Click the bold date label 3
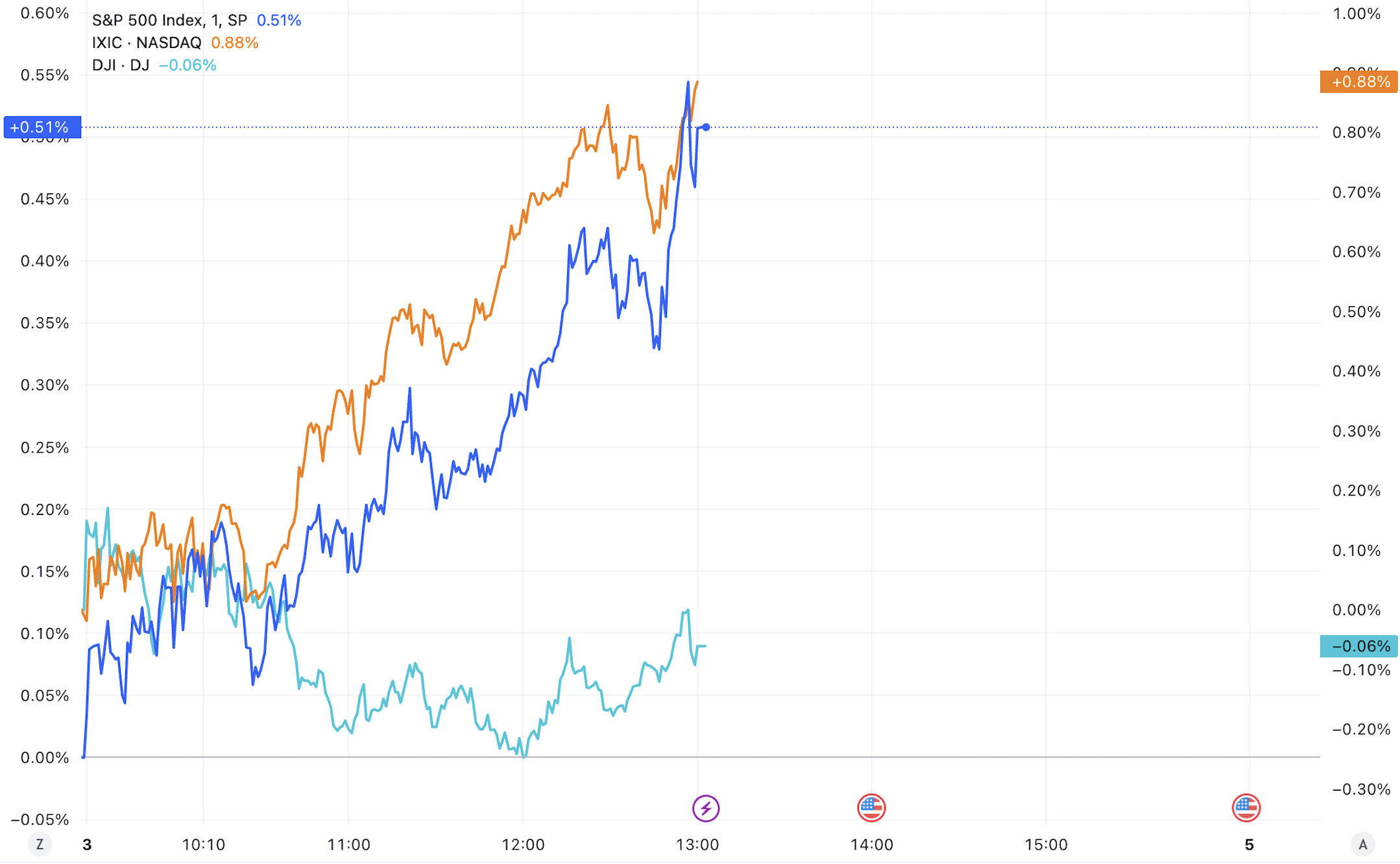Image resolution: width=1400 pixels, height=864 pixels. pos(87,845)
